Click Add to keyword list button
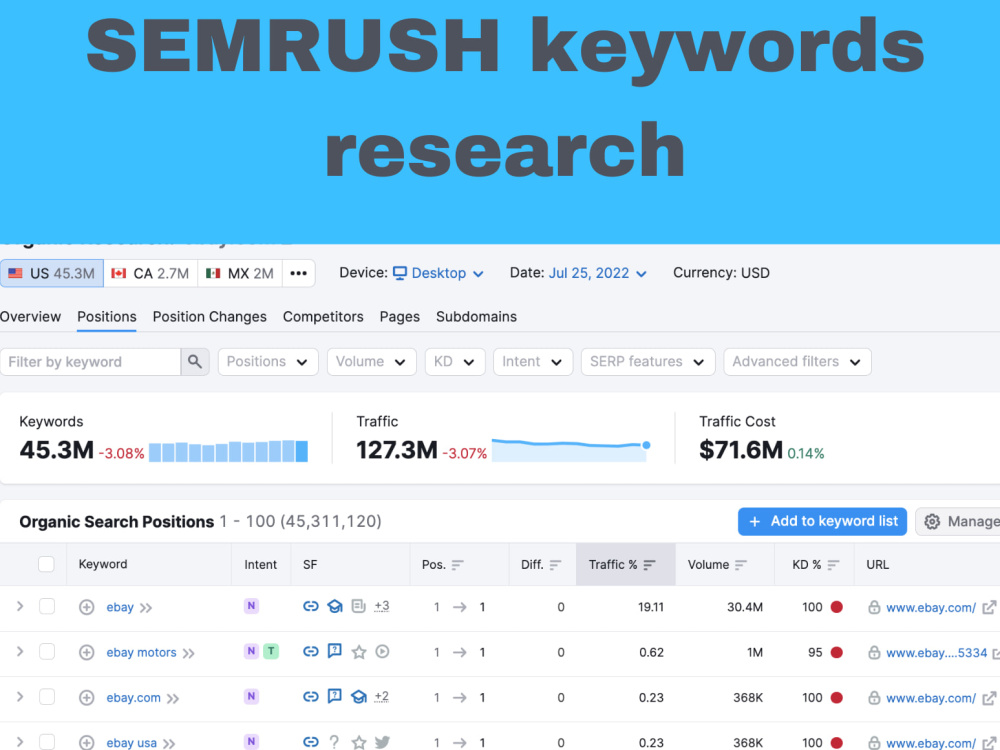The image size is (1000, 750). pyautogui.click(x=822, y=522)
